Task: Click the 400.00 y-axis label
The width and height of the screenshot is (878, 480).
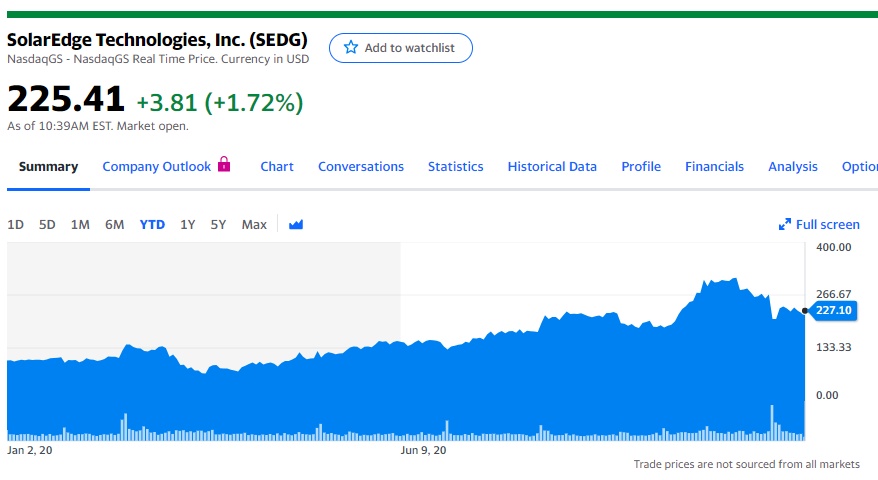Action: click(833, 247)
